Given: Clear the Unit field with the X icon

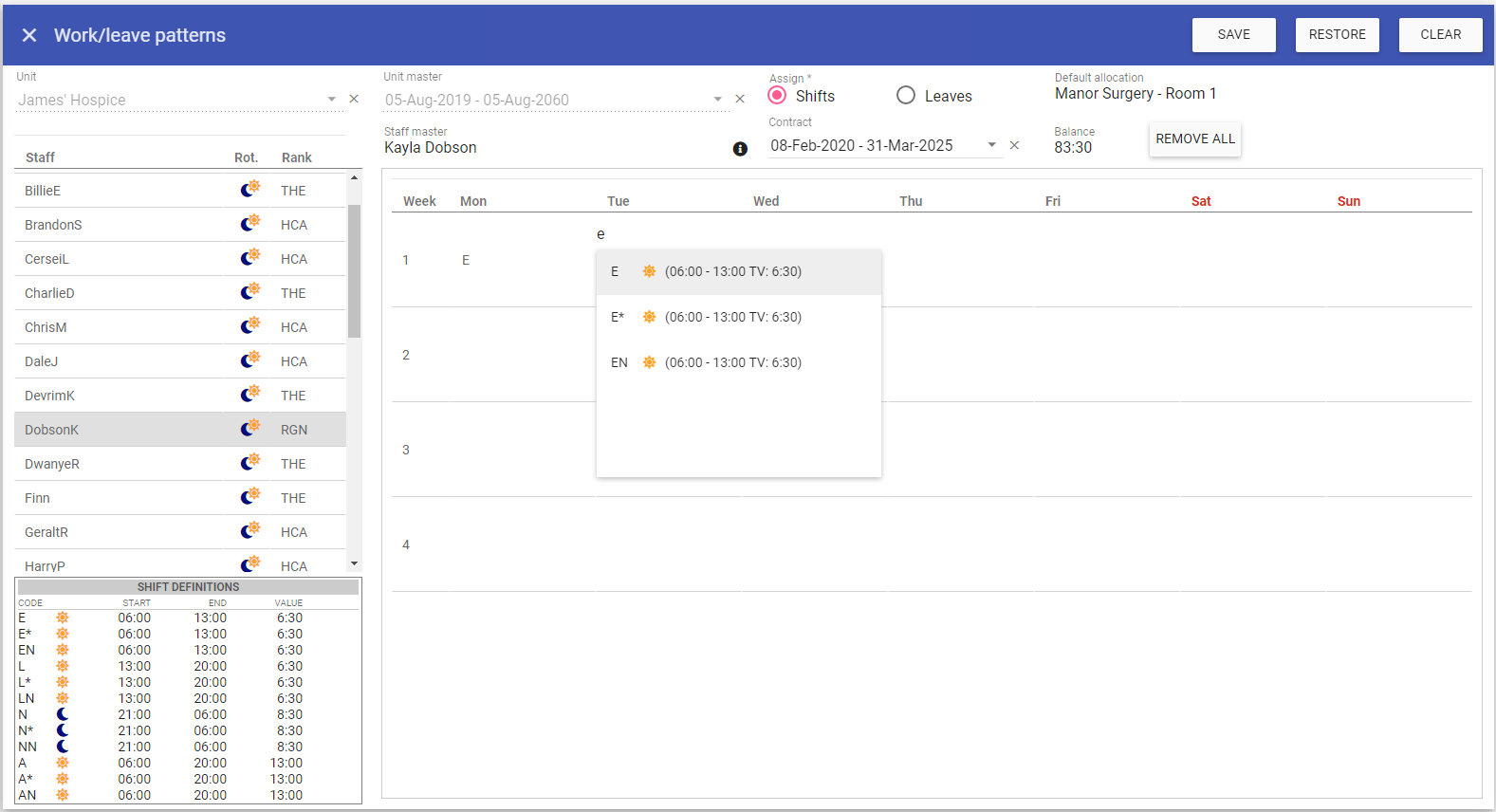Looking at the screenshot, I should [354, 99].
